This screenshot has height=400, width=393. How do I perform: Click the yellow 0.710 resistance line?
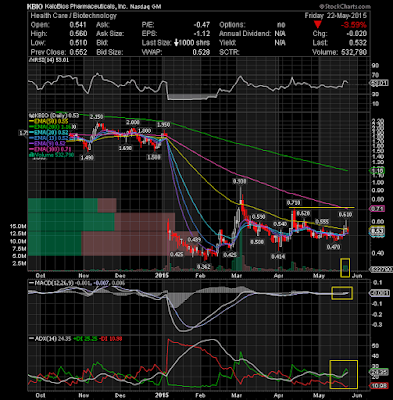[322, 208]
